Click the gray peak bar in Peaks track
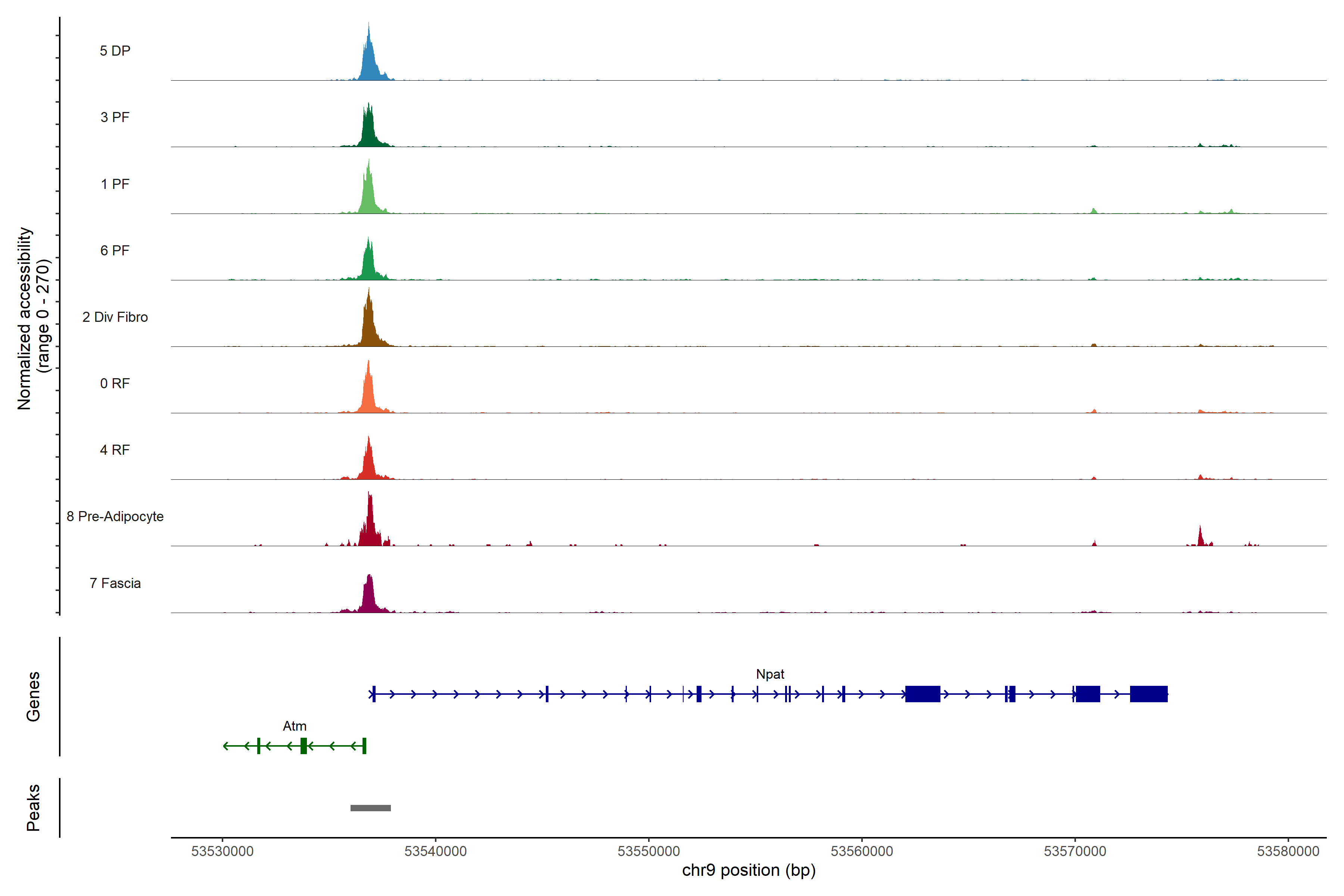 (370, 808)
